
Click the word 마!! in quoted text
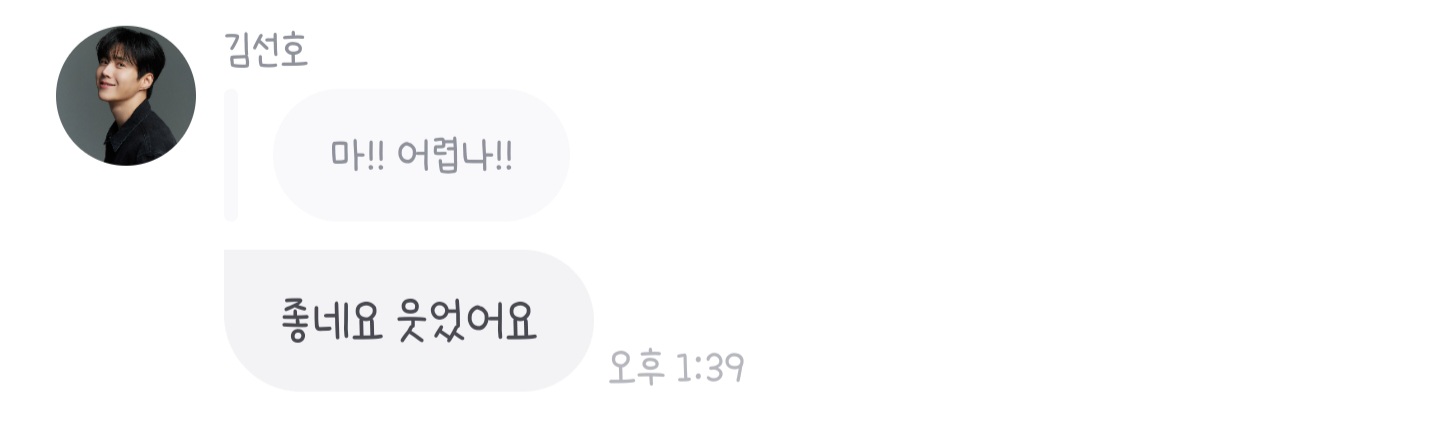(x=357, y=155)
